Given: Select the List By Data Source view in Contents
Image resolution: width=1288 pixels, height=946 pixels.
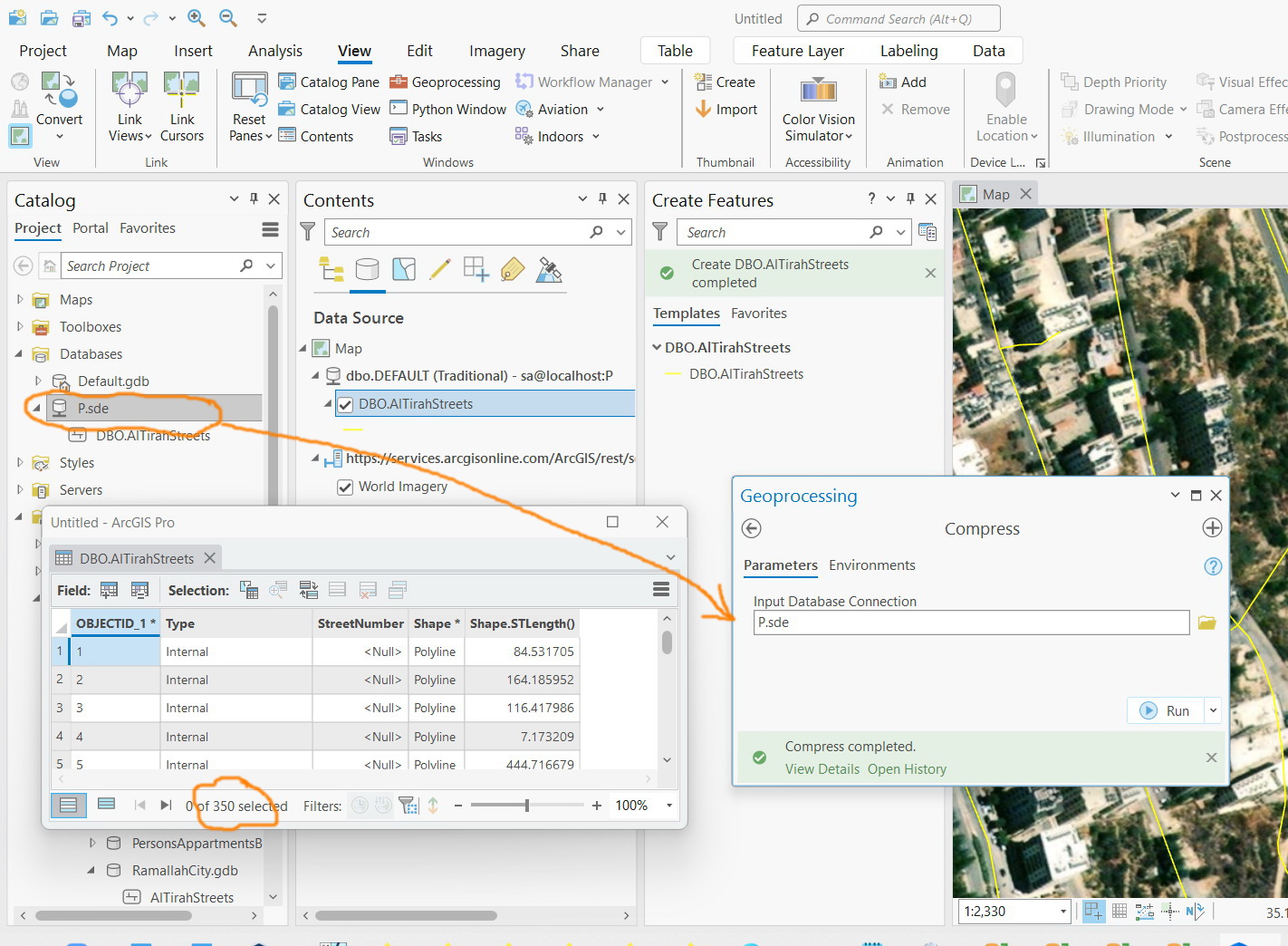Looking at the screenshot, I should 367,269.
